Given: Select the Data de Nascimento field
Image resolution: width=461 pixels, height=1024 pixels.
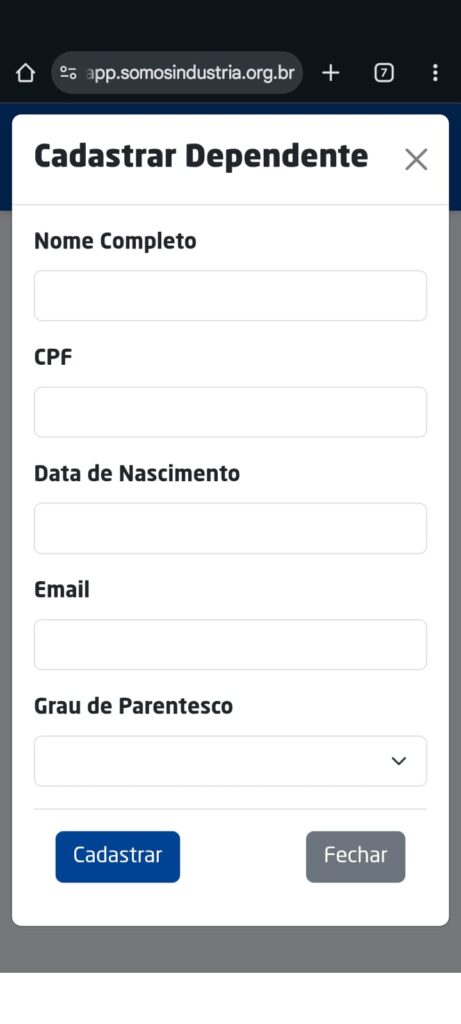Looking at the screenshot, I should [230, 528].
